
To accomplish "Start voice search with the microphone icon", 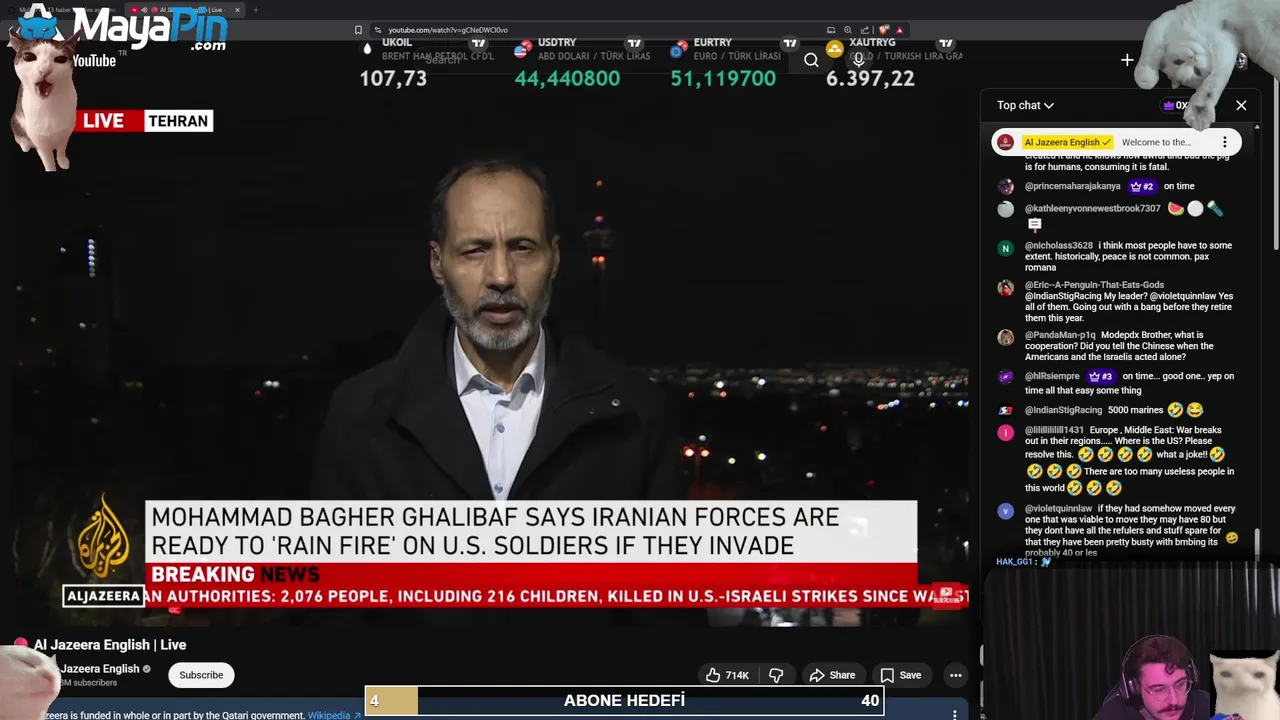I will [x=858, y=60].
